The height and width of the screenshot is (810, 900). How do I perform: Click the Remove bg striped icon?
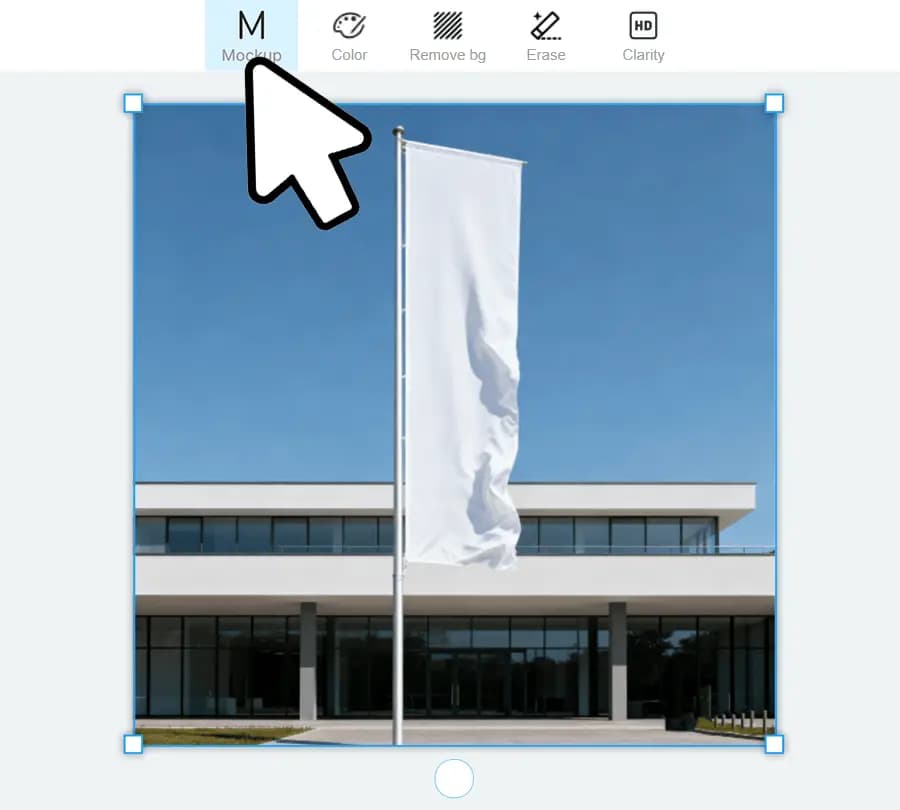[x=447, y=25]
